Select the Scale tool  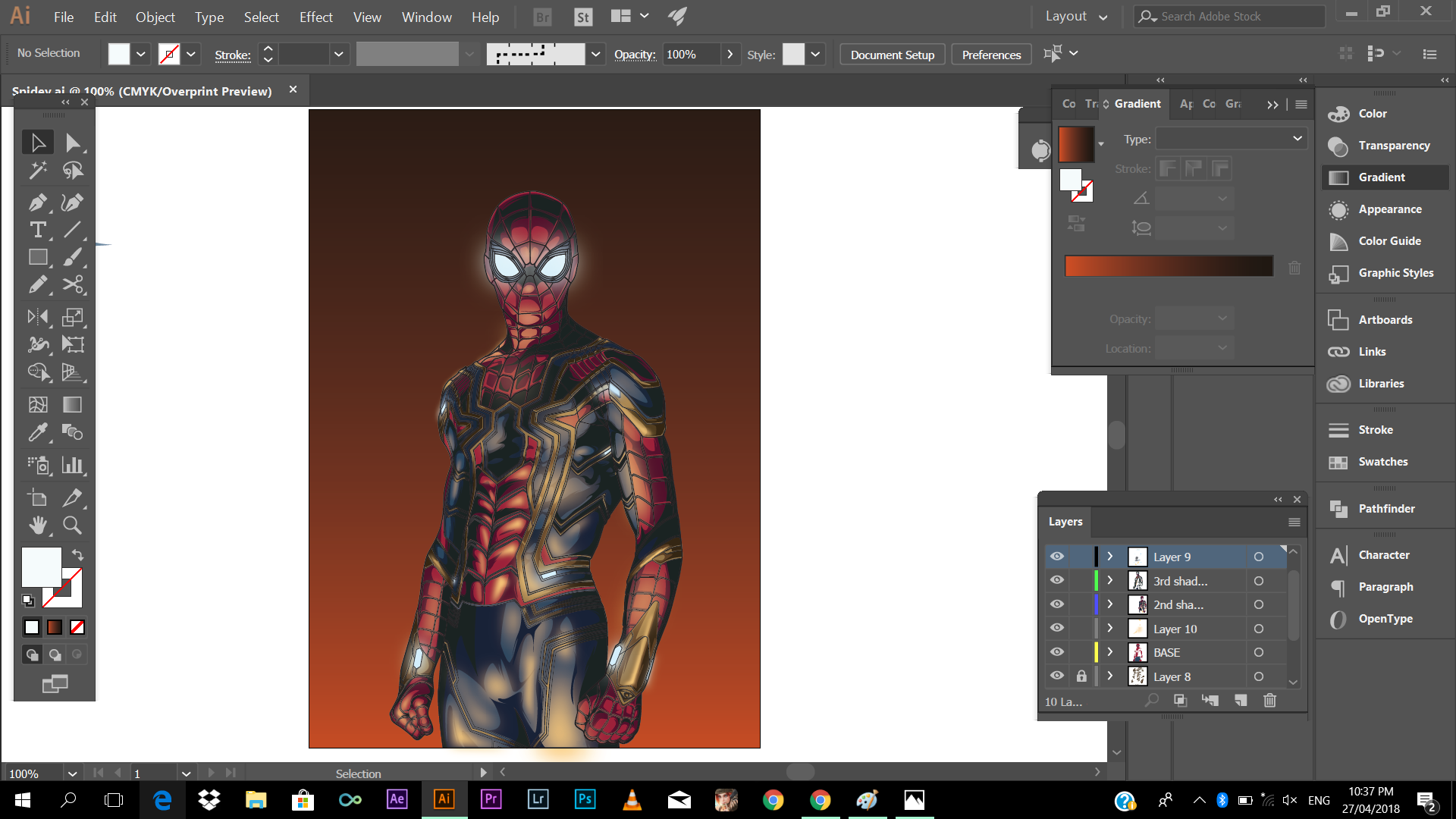pos(73,317)
